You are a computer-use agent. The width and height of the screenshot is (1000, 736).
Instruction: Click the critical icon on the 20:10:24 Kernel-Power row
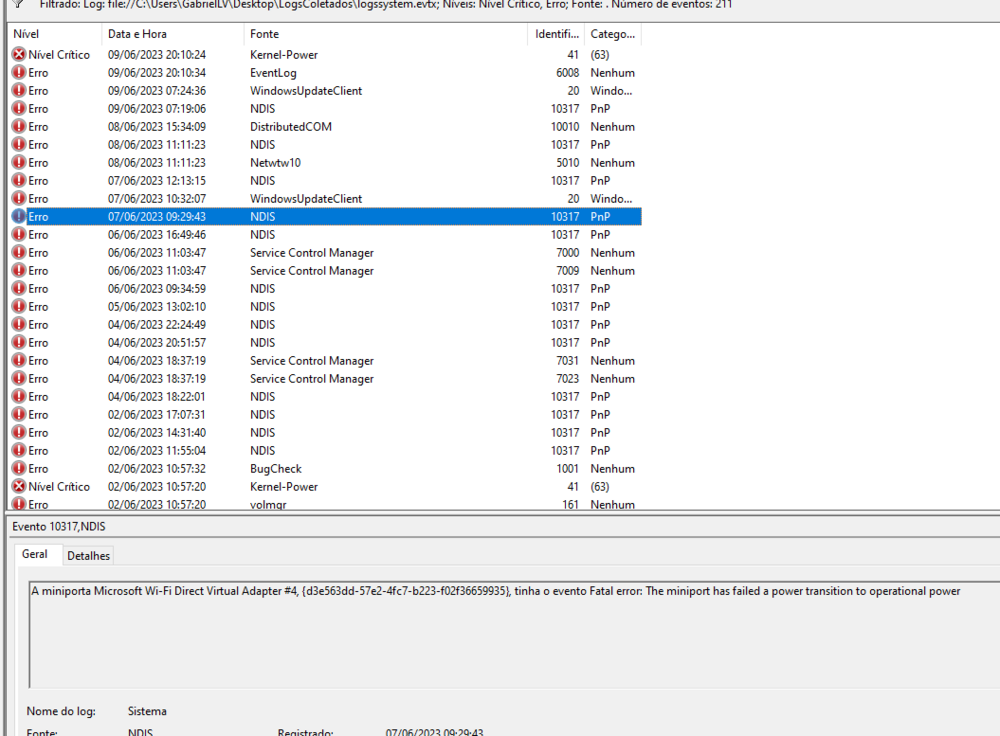19,55
